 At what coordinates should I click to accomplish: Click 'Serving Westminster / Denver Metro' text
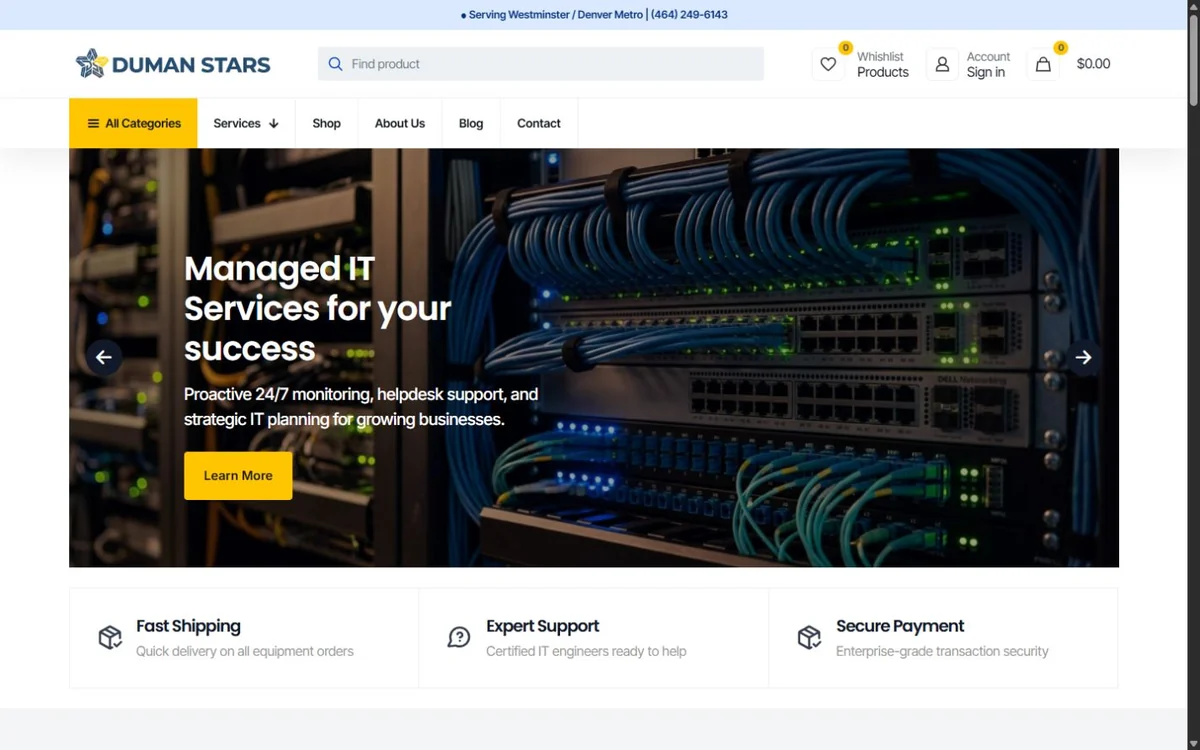point(556,15)
